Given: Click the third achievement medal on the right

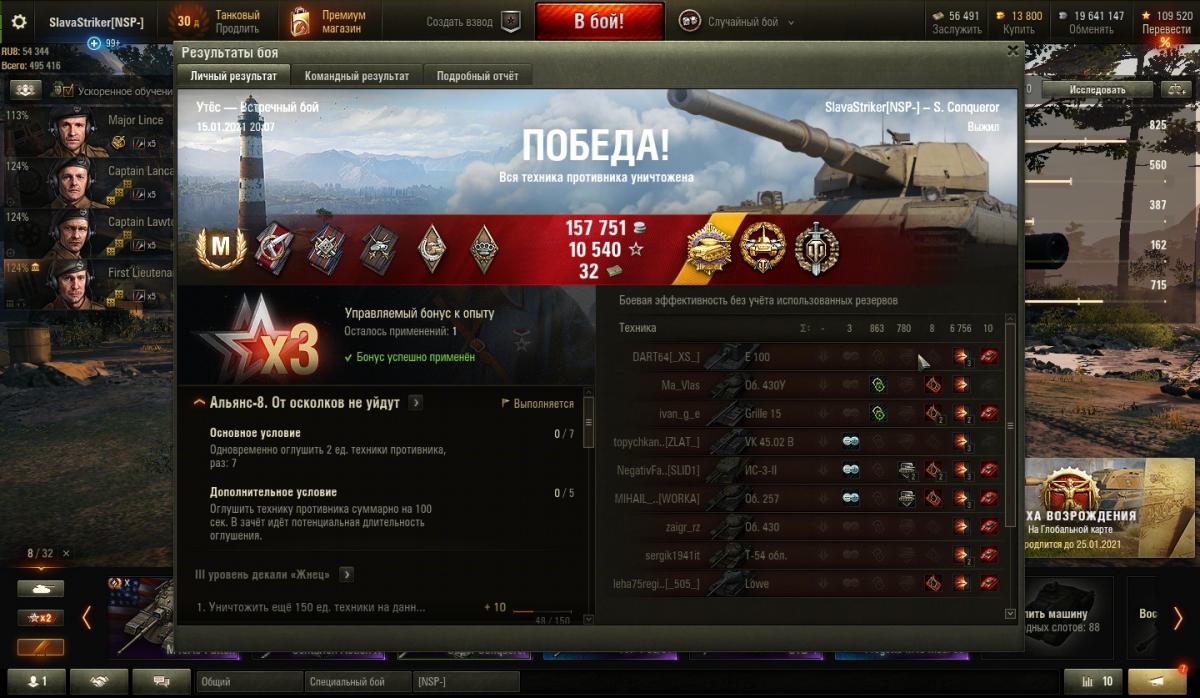Looking at the screenshot, I should tap(816, 248).
